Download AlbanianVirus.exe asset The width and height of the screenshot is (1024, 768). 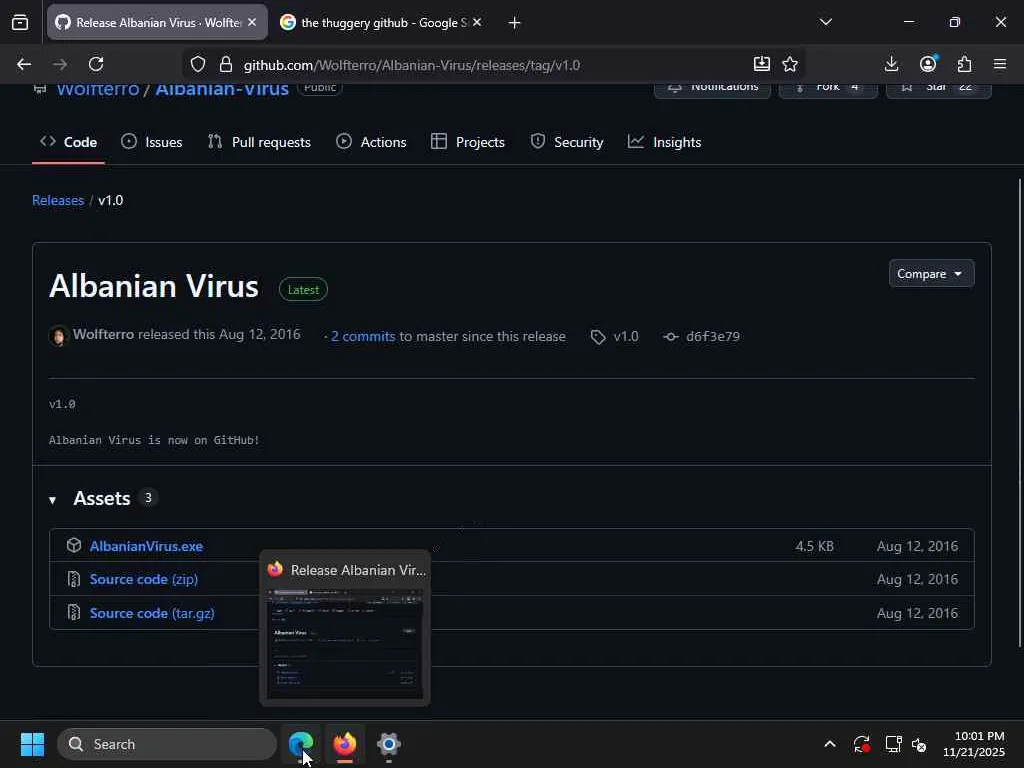146,546
